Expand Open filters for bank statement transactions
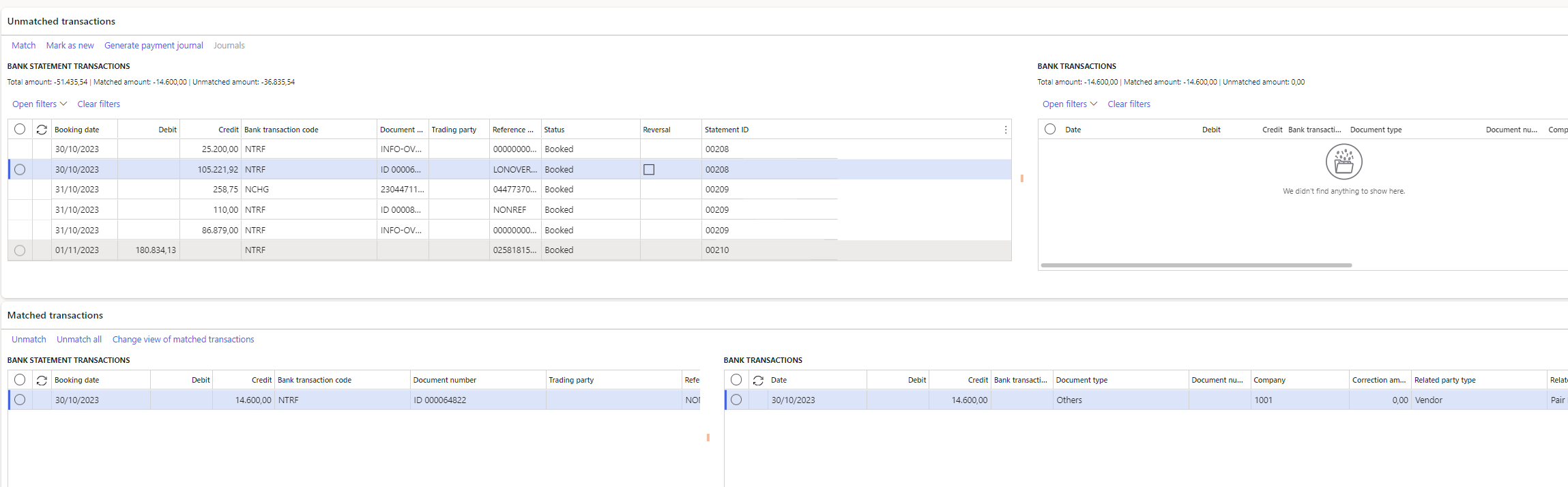 (x=40, y=104)
